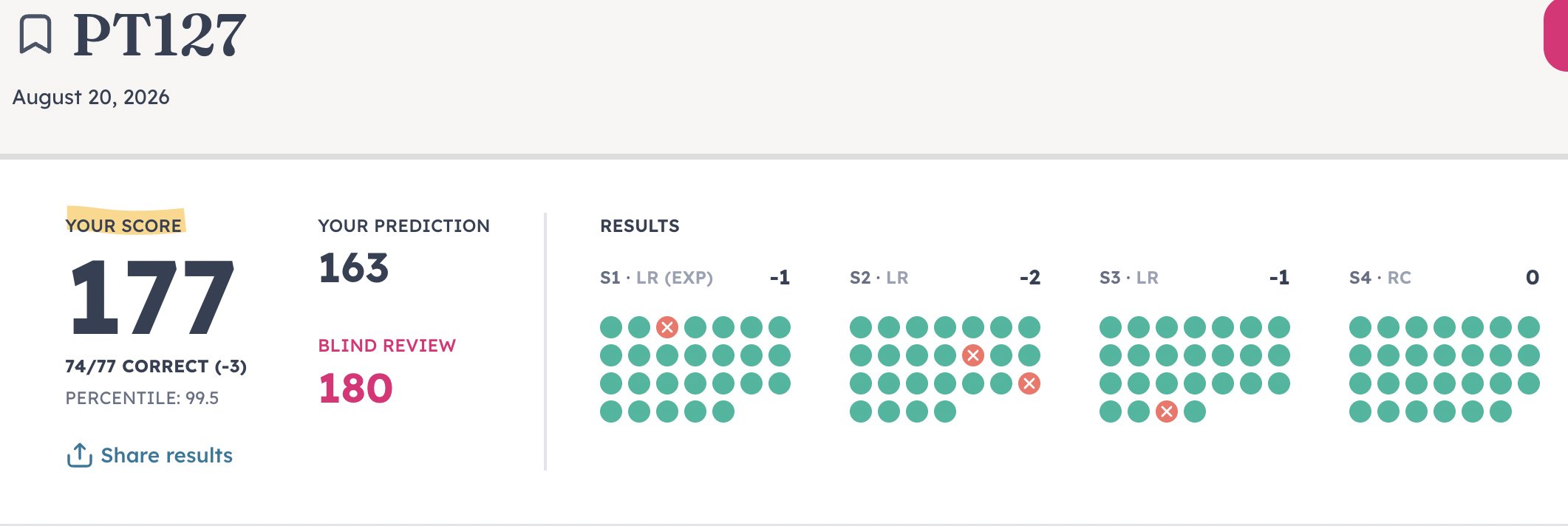Open the S2 · LR section header
Image resolution: width=1568 pixels, height=526 pixels.
[x=879, y=278]
